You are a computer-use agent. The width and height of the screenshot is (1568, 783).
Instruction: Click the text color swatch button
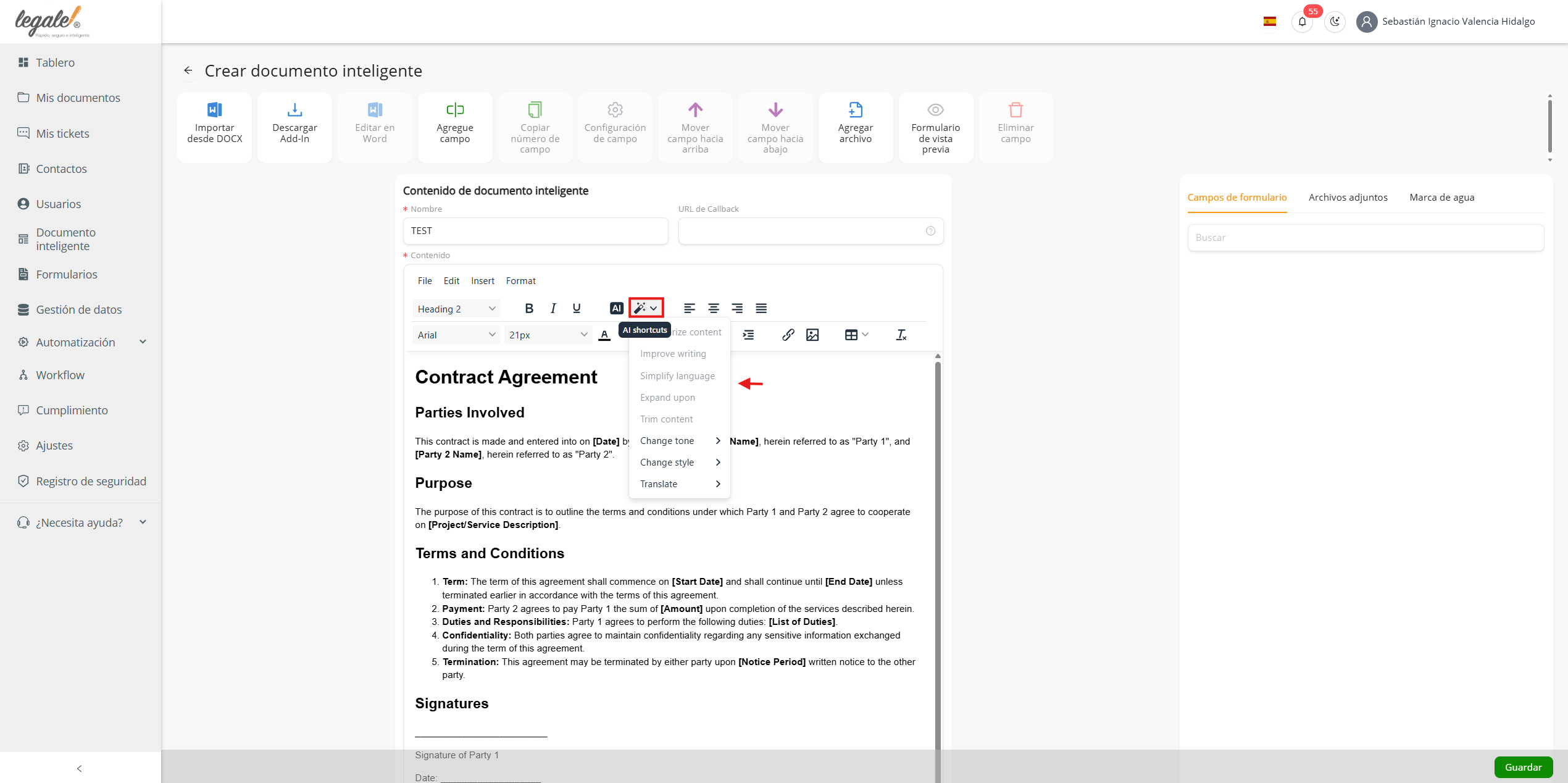coord(604,335)
